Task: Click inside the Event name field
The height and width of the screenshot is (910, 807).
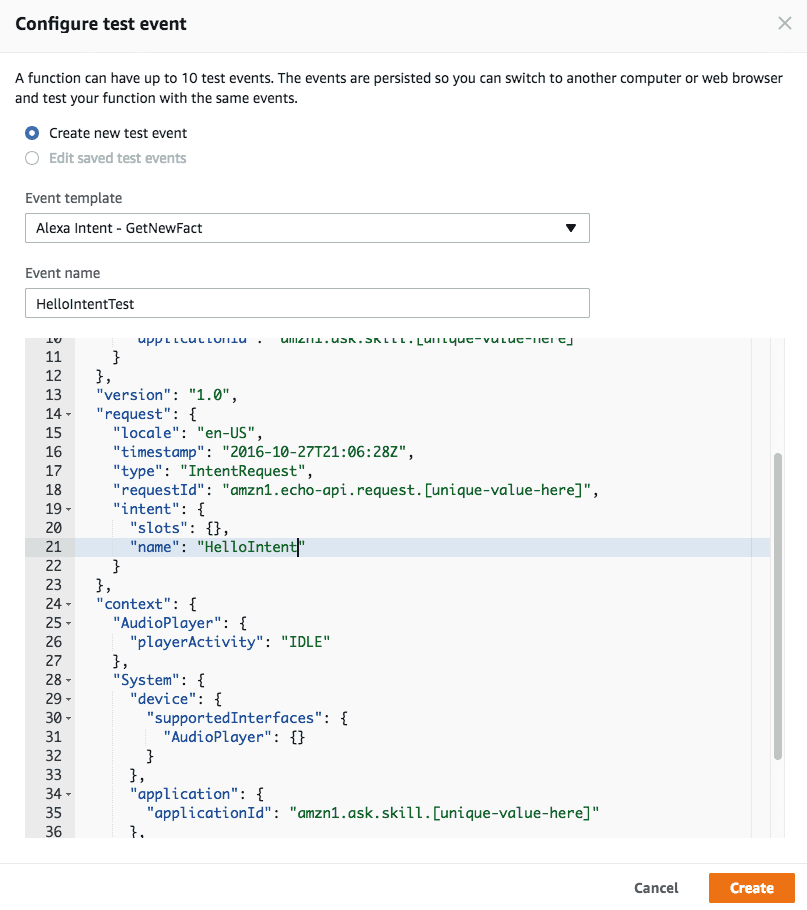Action: click(300, 303)
